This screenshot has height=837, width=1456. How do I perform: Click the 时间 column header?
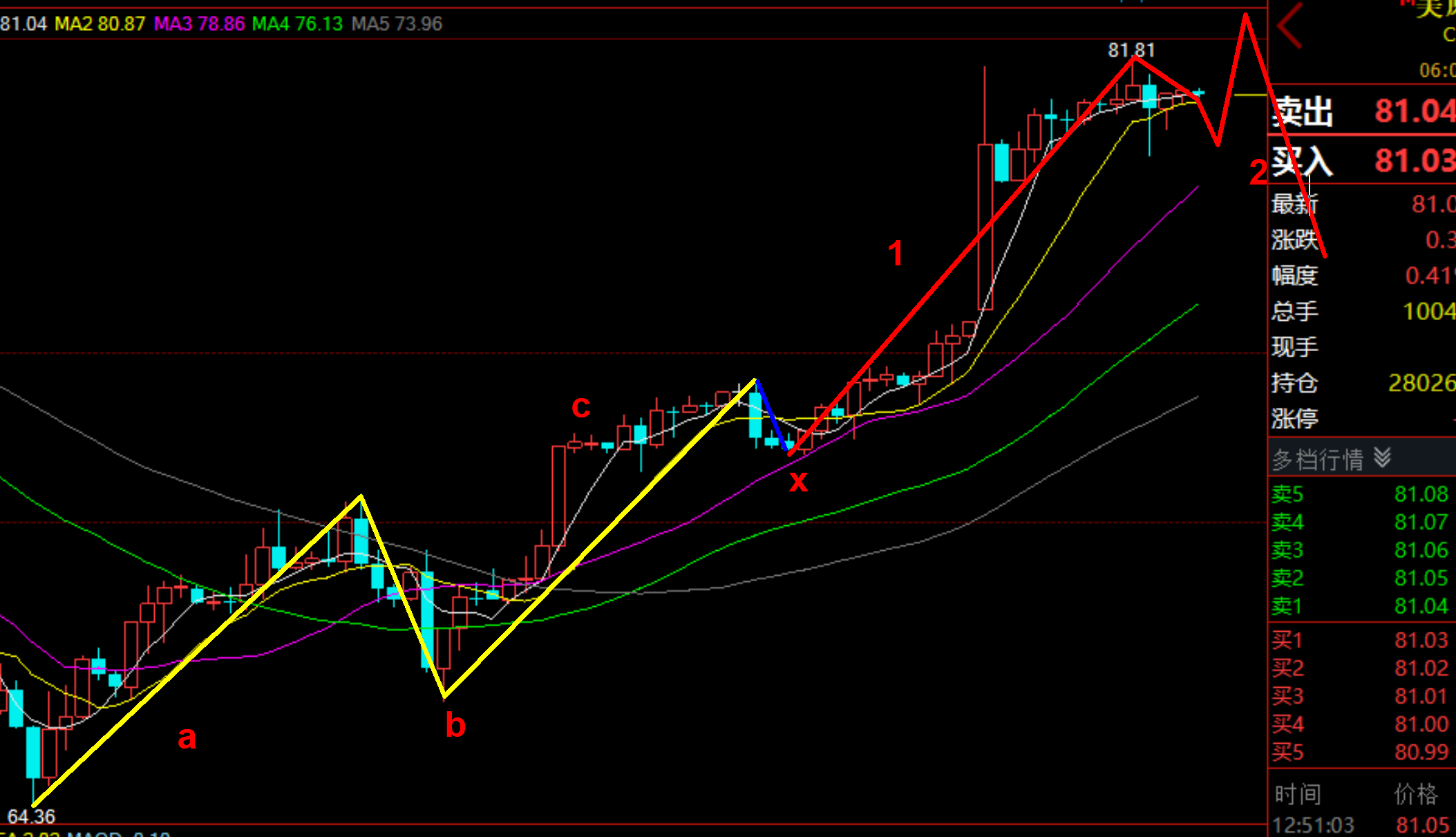coord(1298,794)
